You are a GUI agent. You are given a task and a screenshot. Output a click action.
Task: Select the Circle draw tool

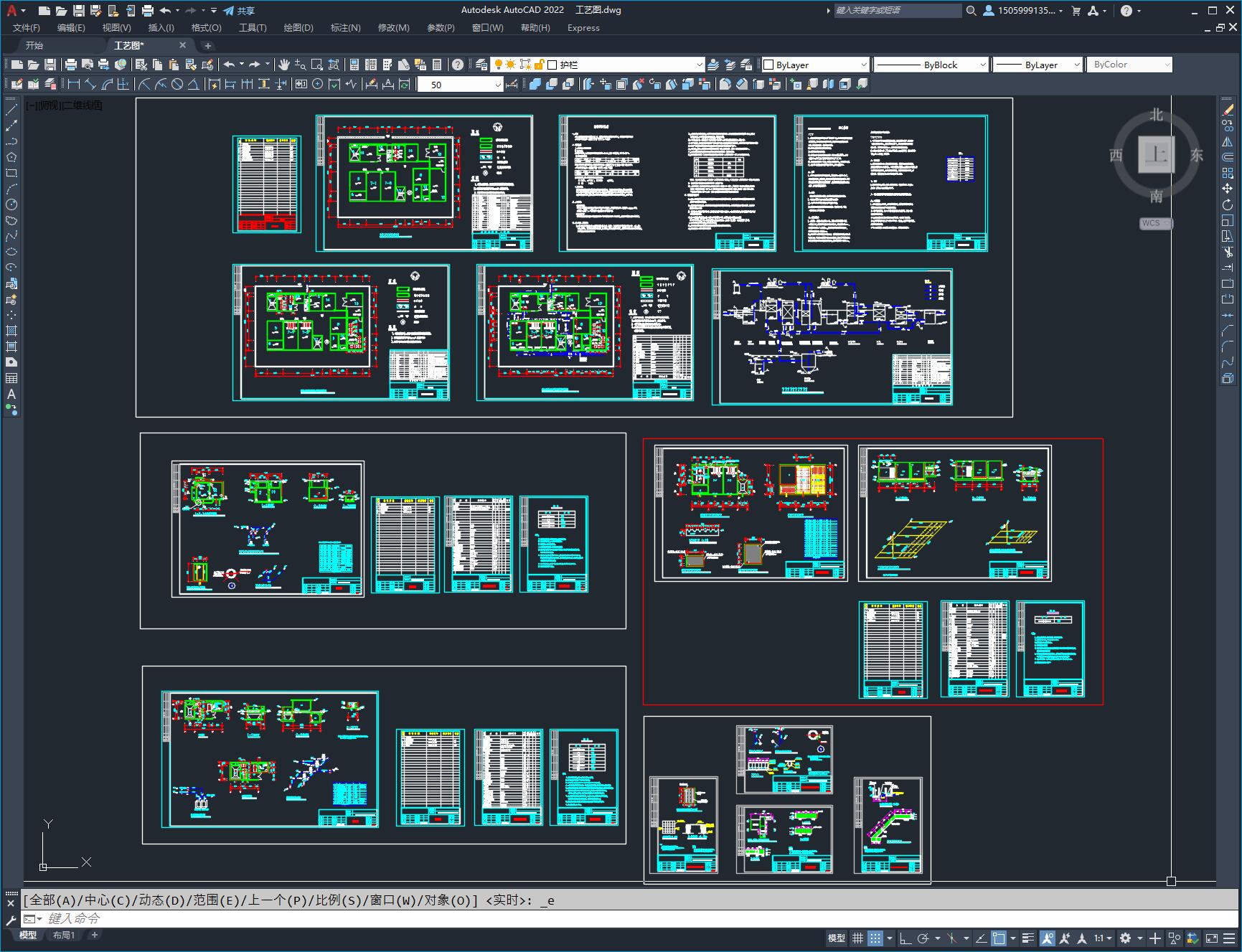point(11,204)
